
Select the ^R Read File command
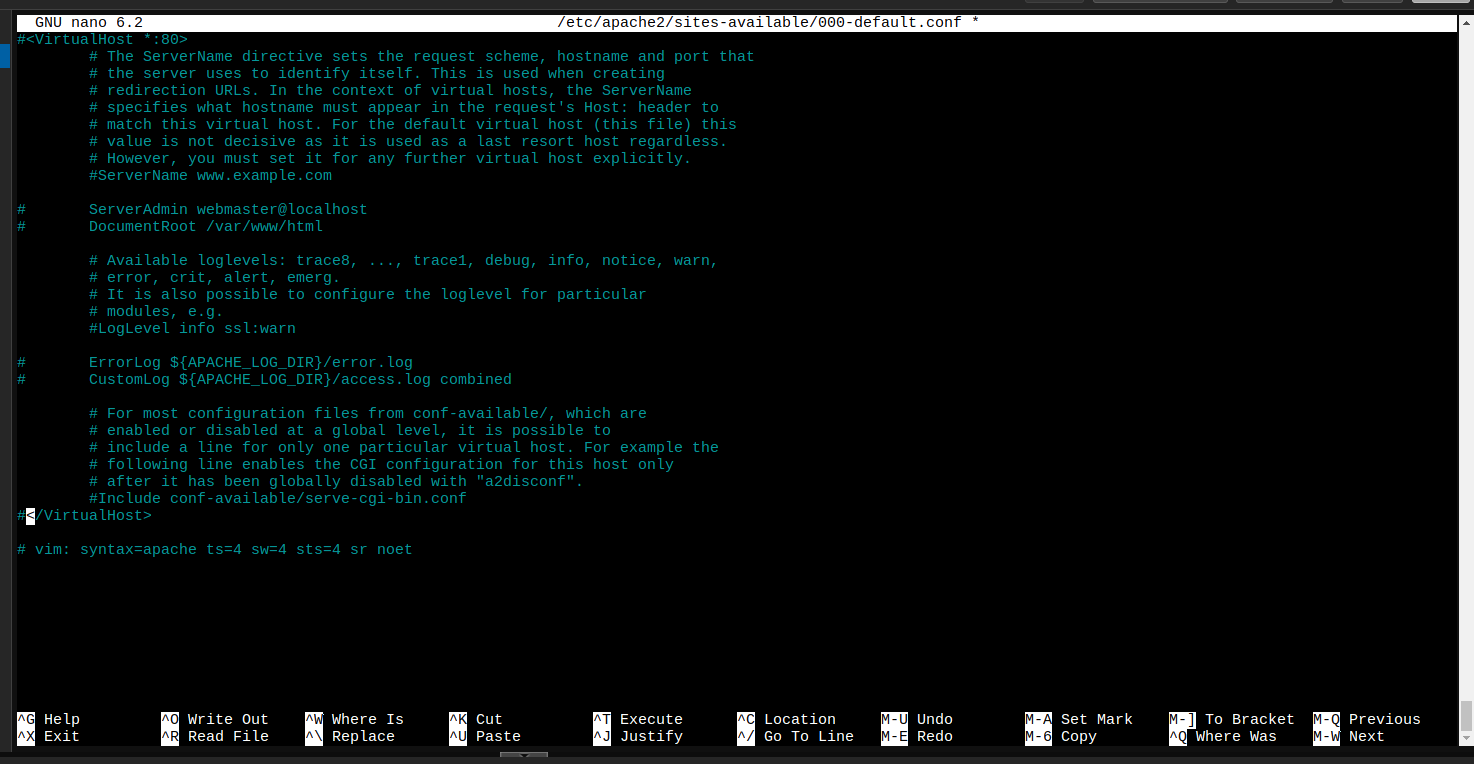pos(214,736)
